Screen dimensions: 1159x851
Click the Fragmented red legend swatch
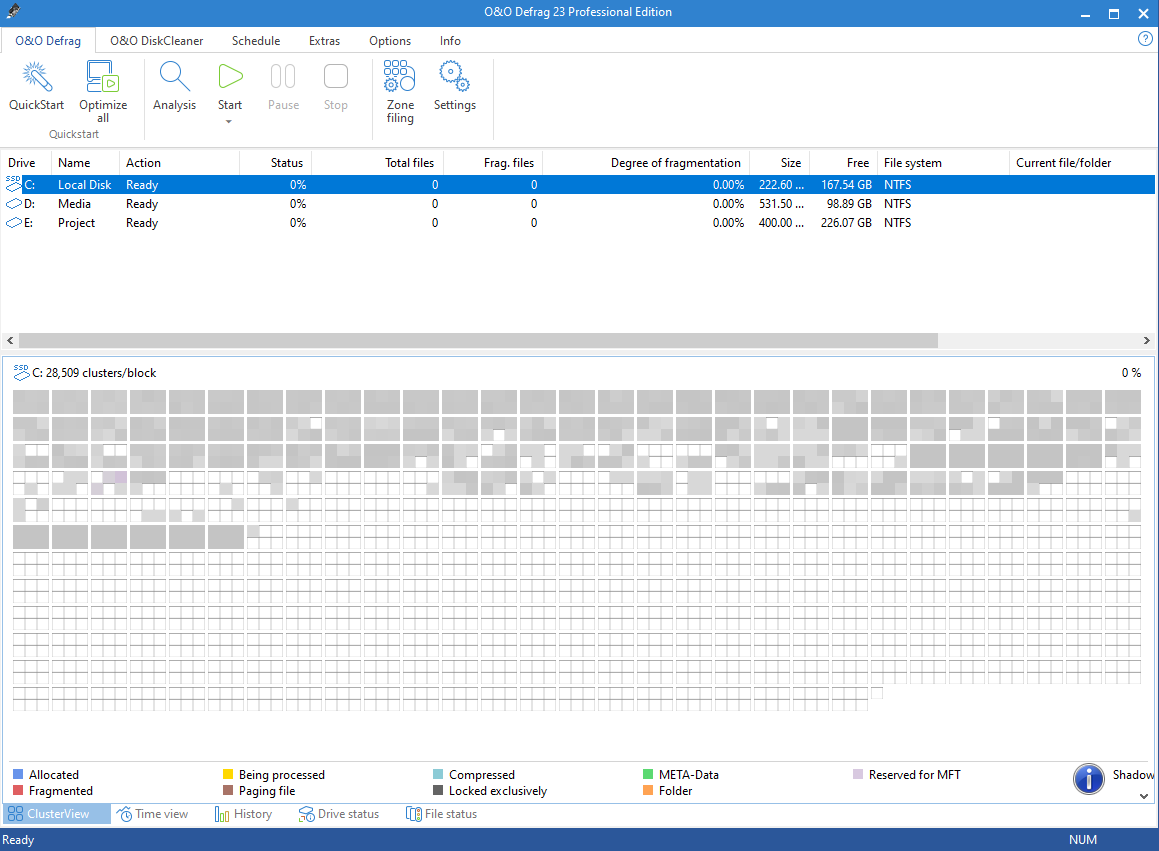[x=18, y=790]
